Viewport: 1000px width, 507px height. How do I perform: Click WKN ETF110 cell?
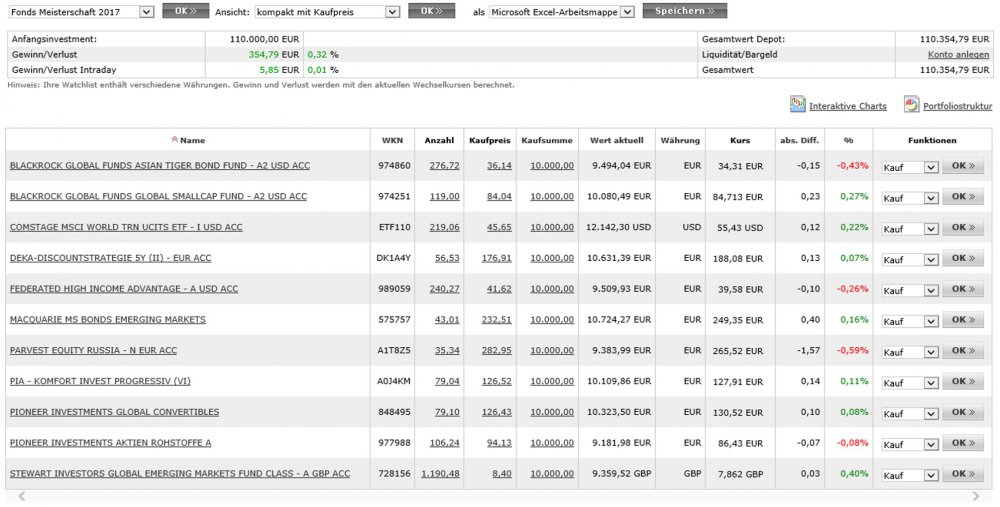point(395,227)
